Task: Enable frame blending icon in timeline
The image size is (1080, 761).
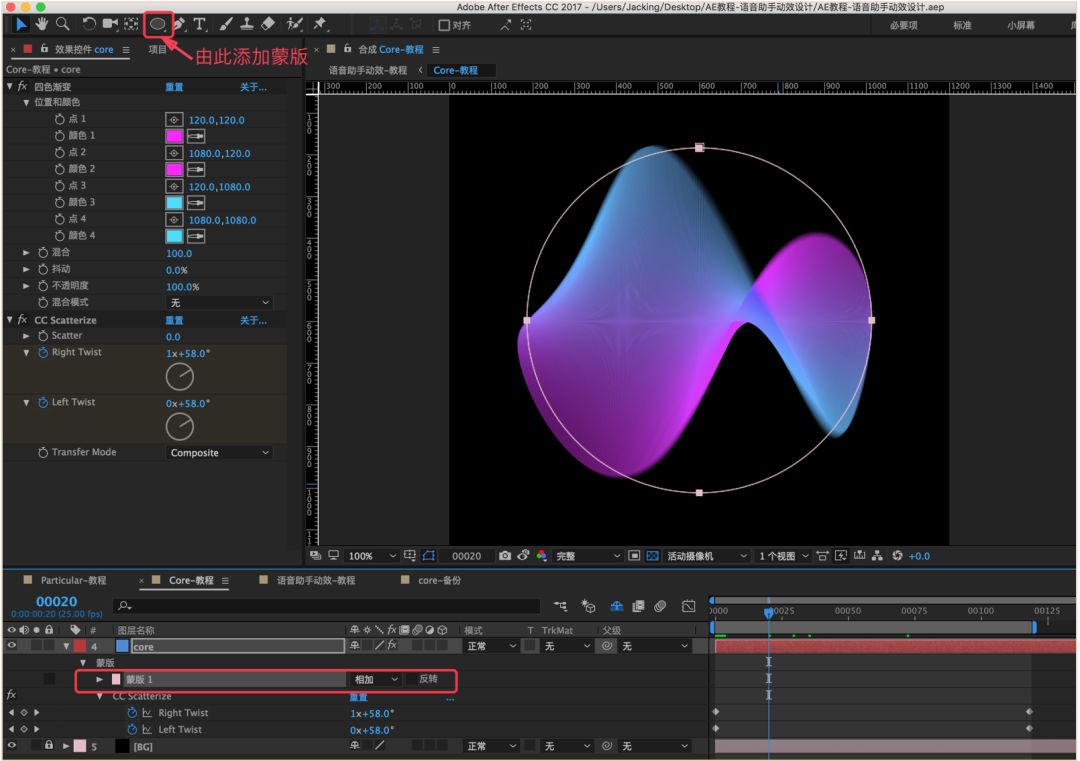Action: tap(638, 606)
